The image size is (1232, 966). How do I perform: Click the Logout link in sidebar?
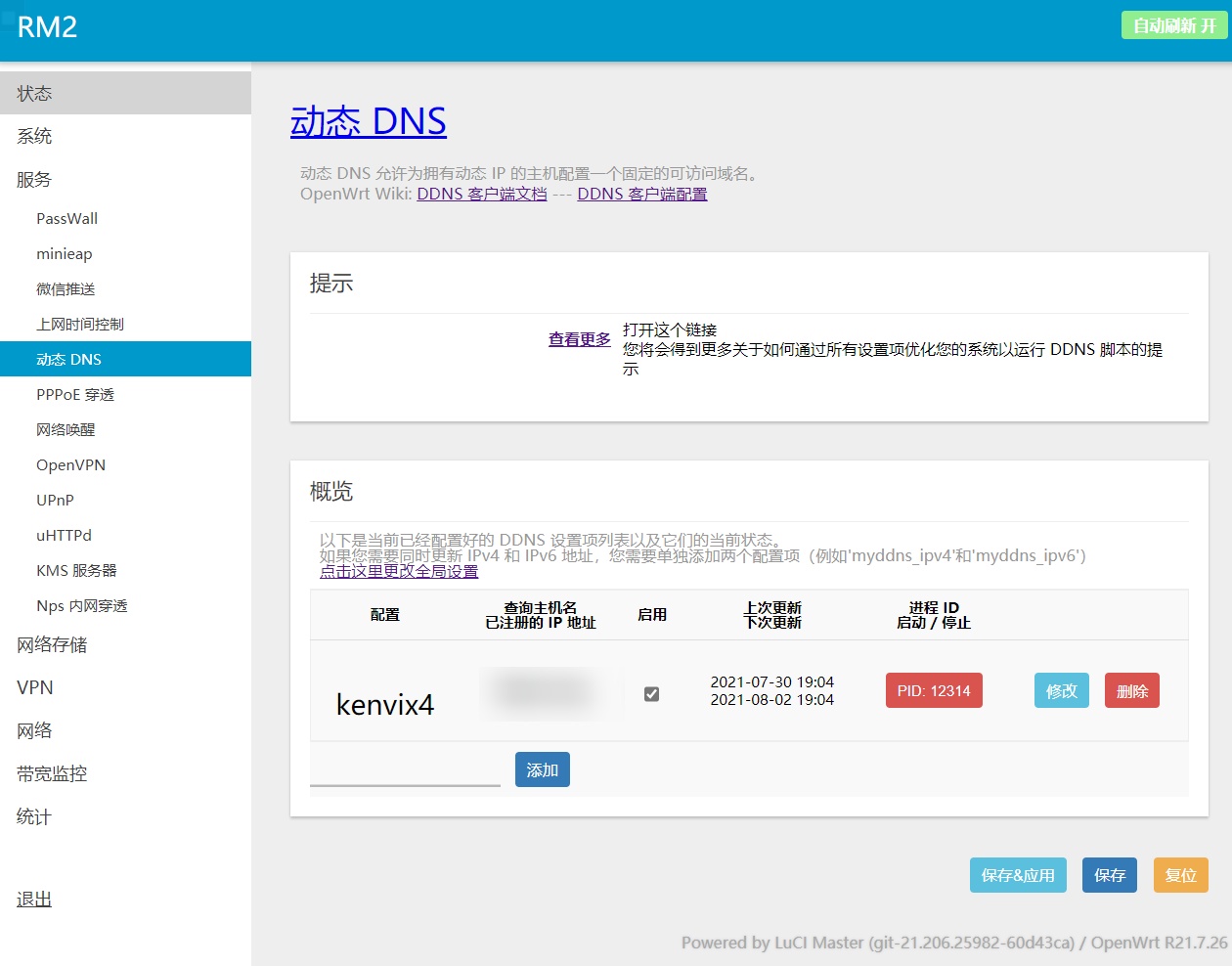[x=34, y=900]
